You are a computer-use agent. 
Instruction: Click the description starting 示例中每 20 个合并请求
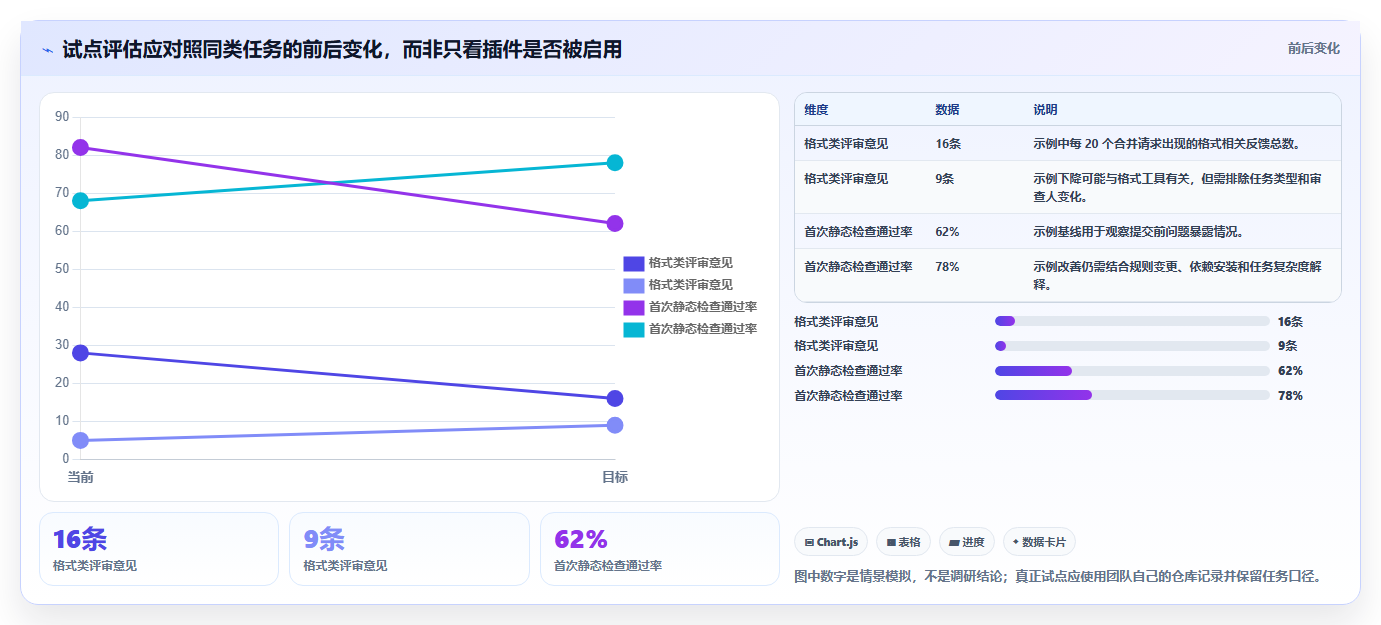(x=1167, y=144)
